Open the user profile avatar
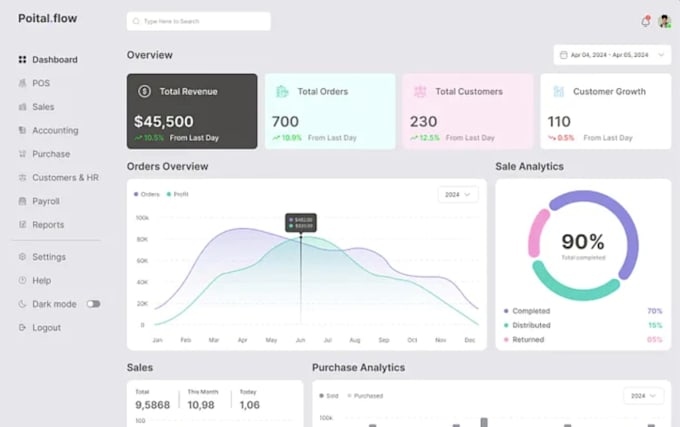680x427 pixels. coord(664,21)
